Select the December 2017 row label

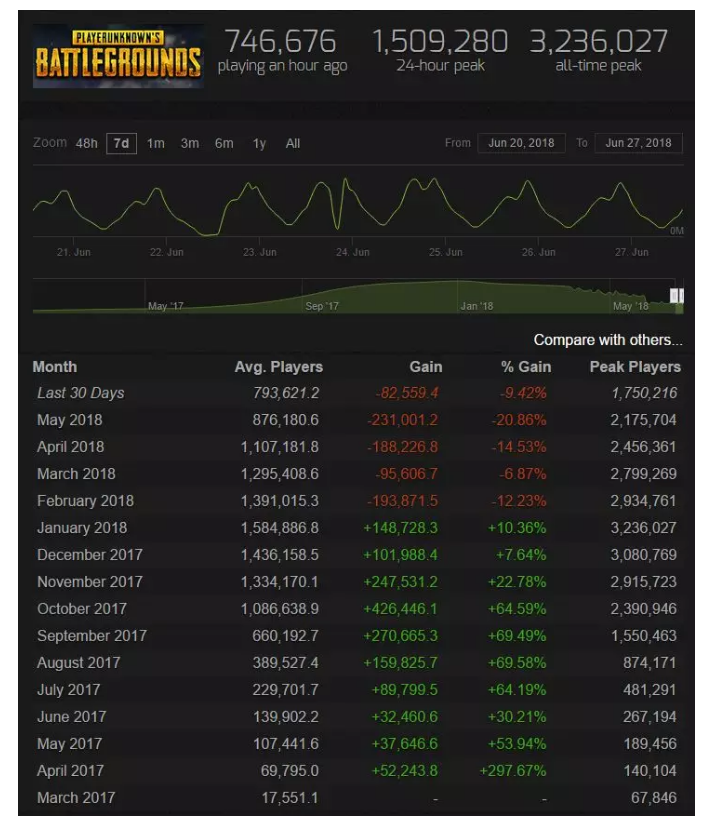(90, 555)
